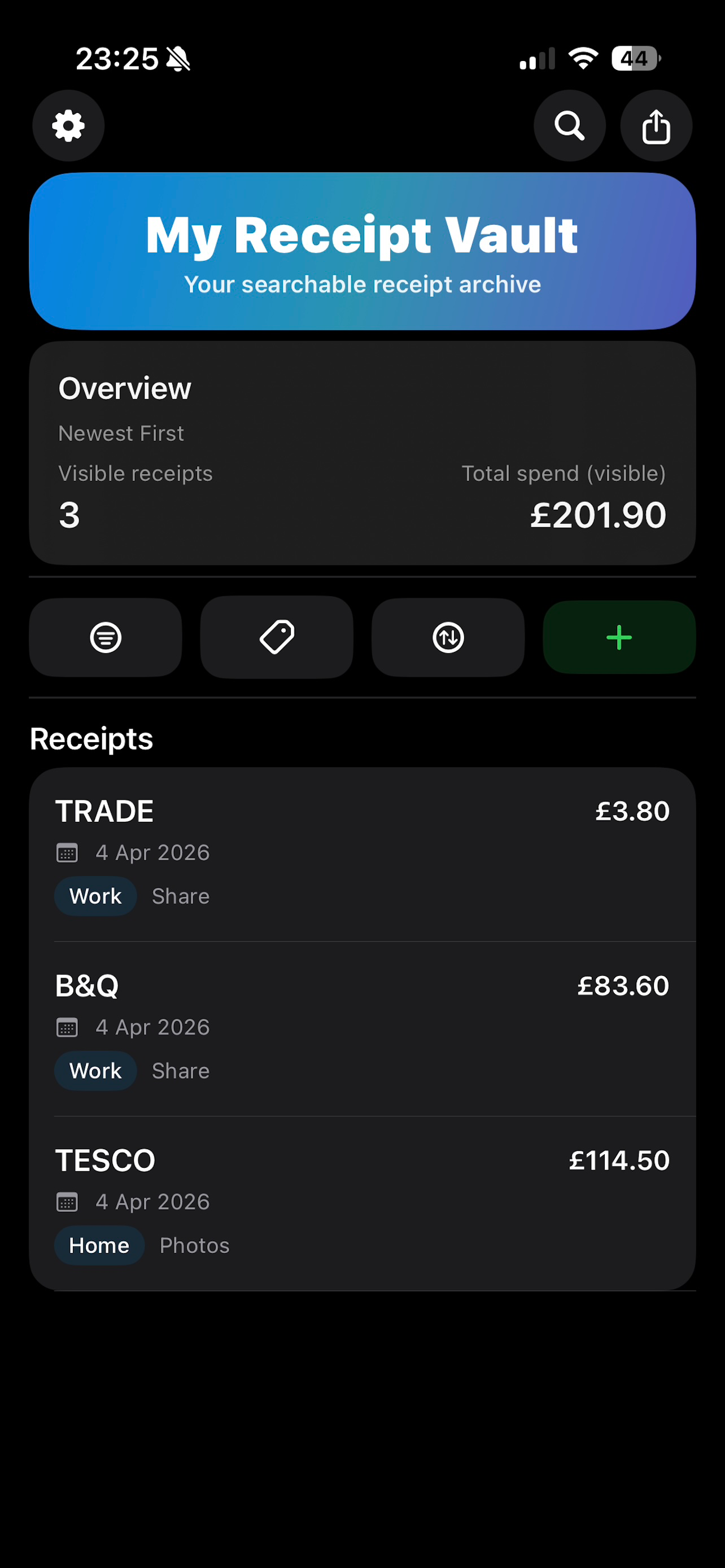This screenshot has width=725, height=1568.
Task: Select the Work tag on B&Q receipt
Action: pyautogui.click(x=95, y=1071)
